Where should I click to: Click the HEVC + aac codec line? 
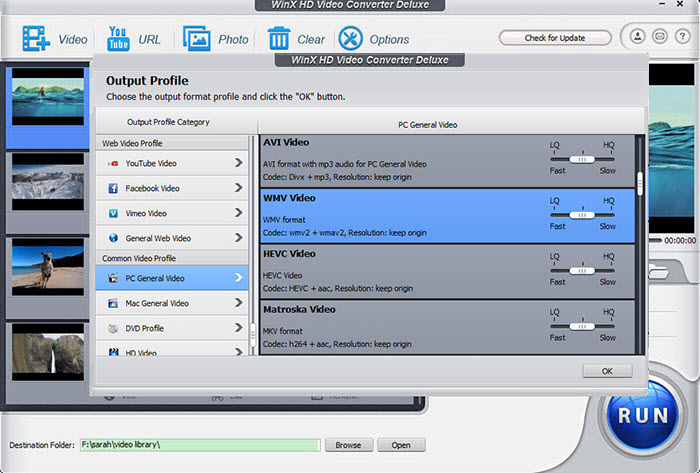[x=338, y=289]
